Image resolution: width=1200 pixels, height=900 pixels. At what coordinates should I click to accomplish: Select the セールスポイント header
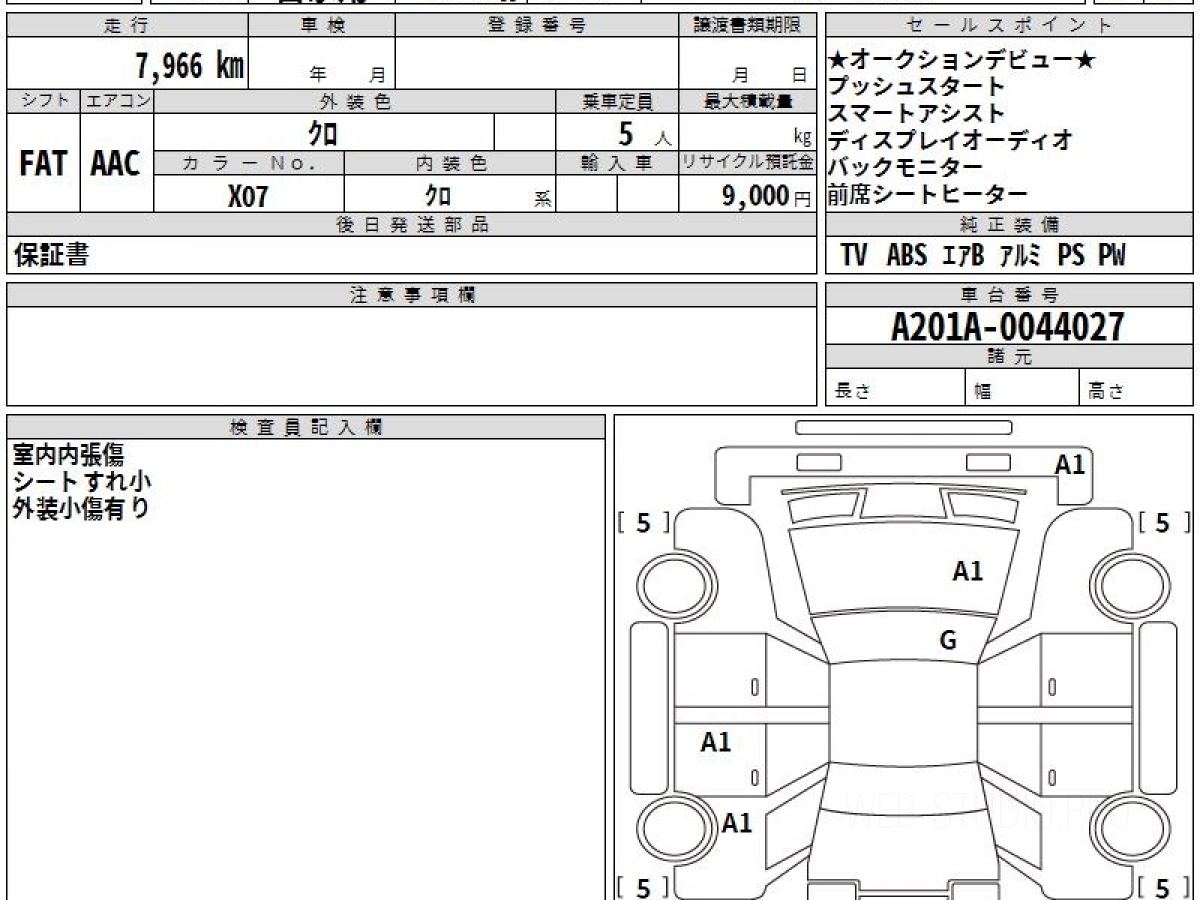pyautogui.click(x=1010, y=26)
